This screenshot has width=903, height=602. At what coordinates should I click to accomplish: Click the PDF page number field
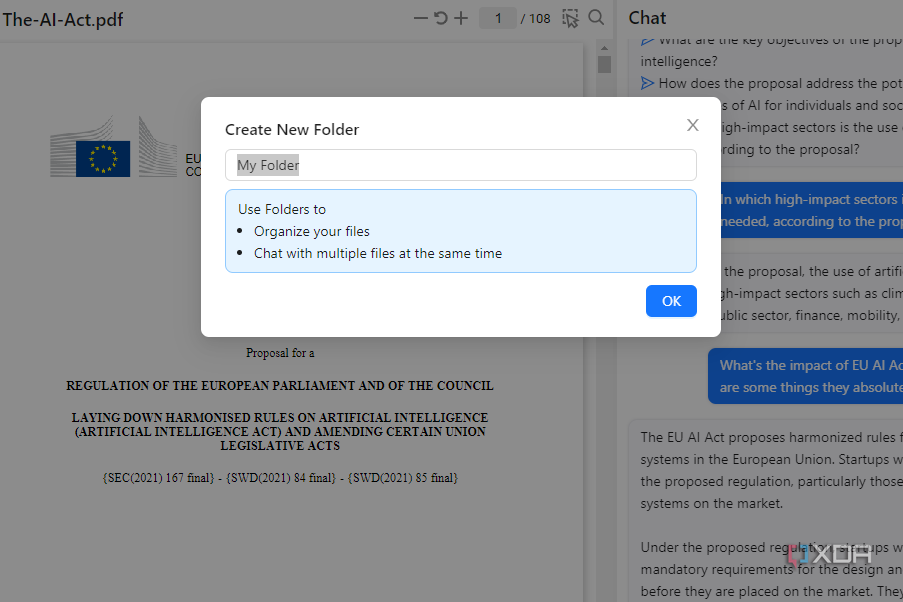(x=498, y=18)
